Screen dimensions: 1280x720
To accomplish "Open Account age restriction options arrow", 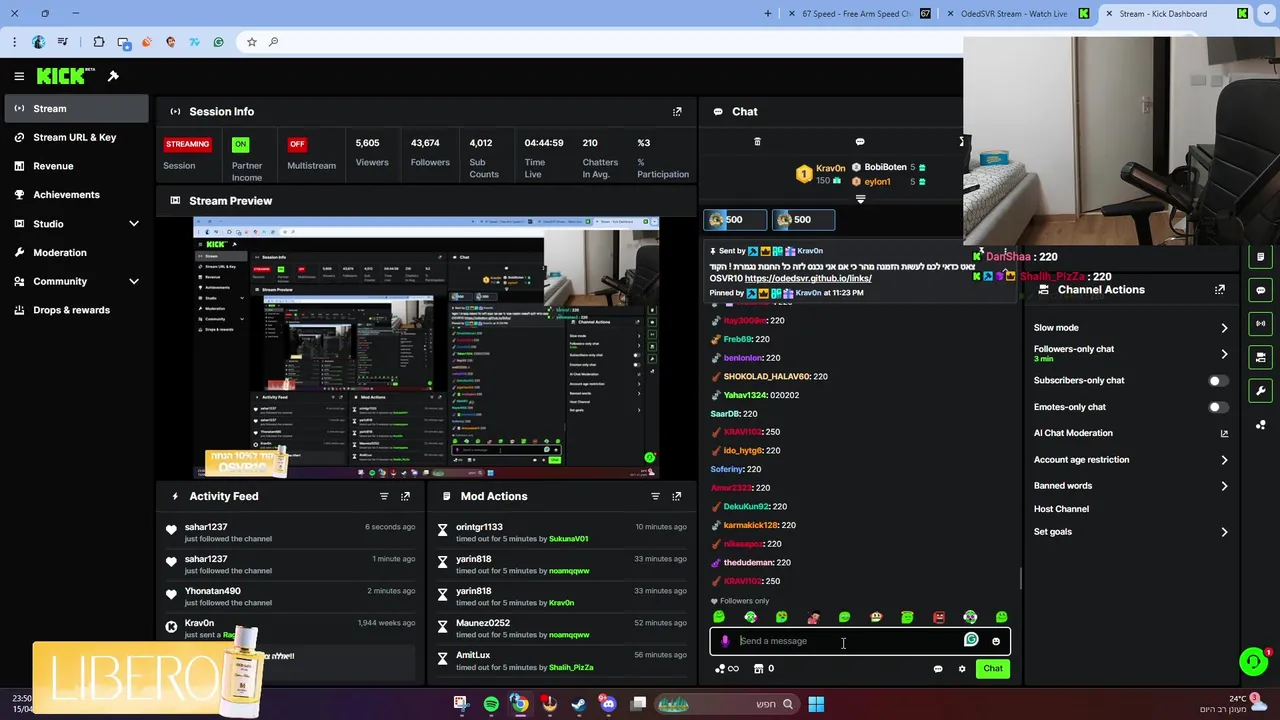I will coord(1224,460).
